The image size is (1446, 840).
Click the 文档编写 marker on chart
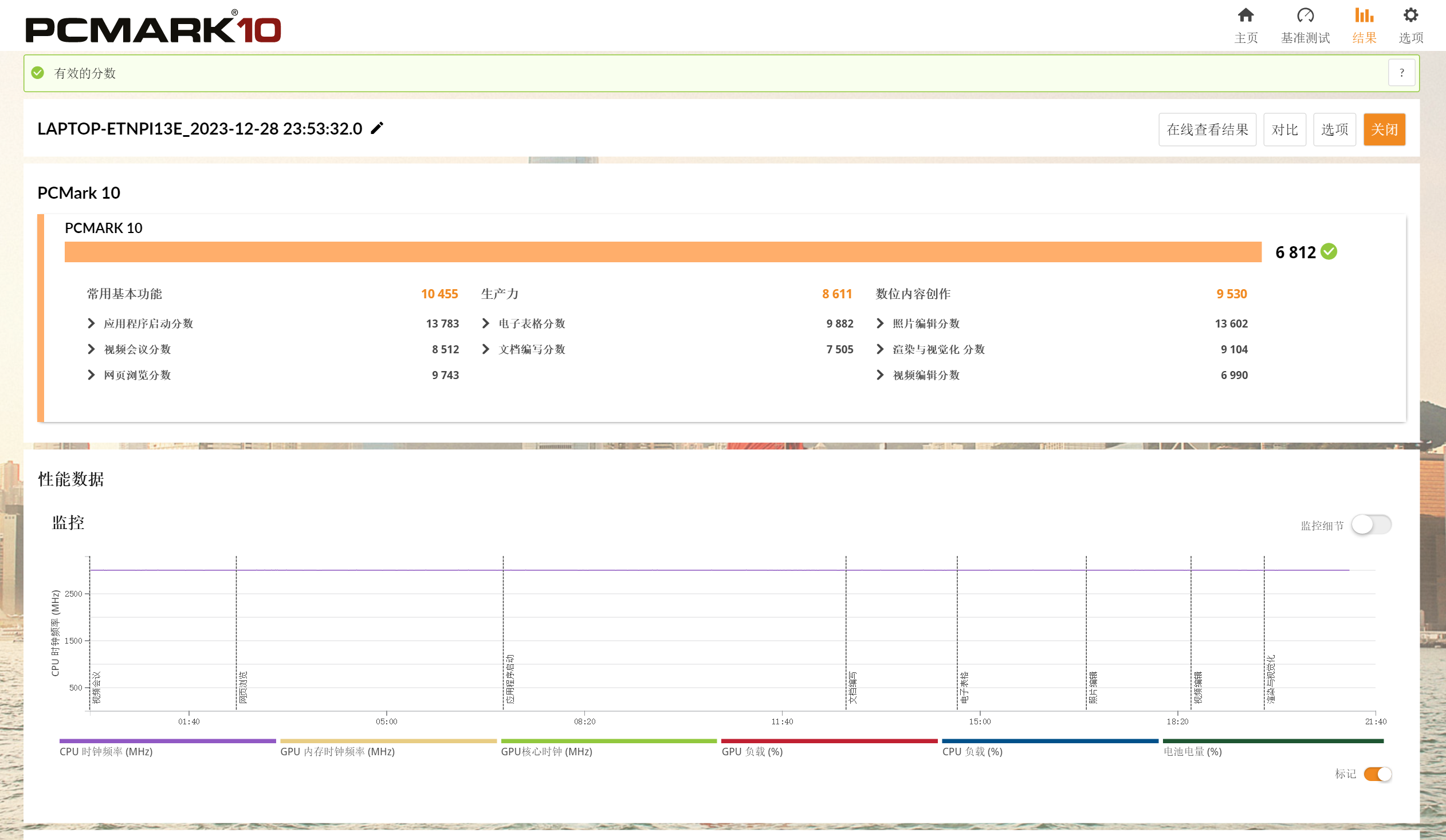point(852,688)
